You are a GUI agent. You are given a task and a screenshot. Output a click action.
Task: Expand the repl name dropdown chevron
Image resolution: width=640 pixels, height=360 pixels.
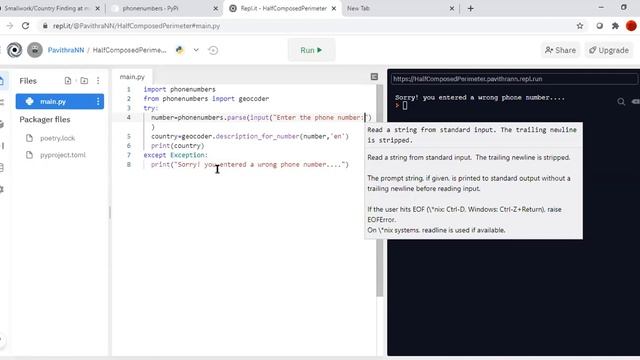(196, 50)
